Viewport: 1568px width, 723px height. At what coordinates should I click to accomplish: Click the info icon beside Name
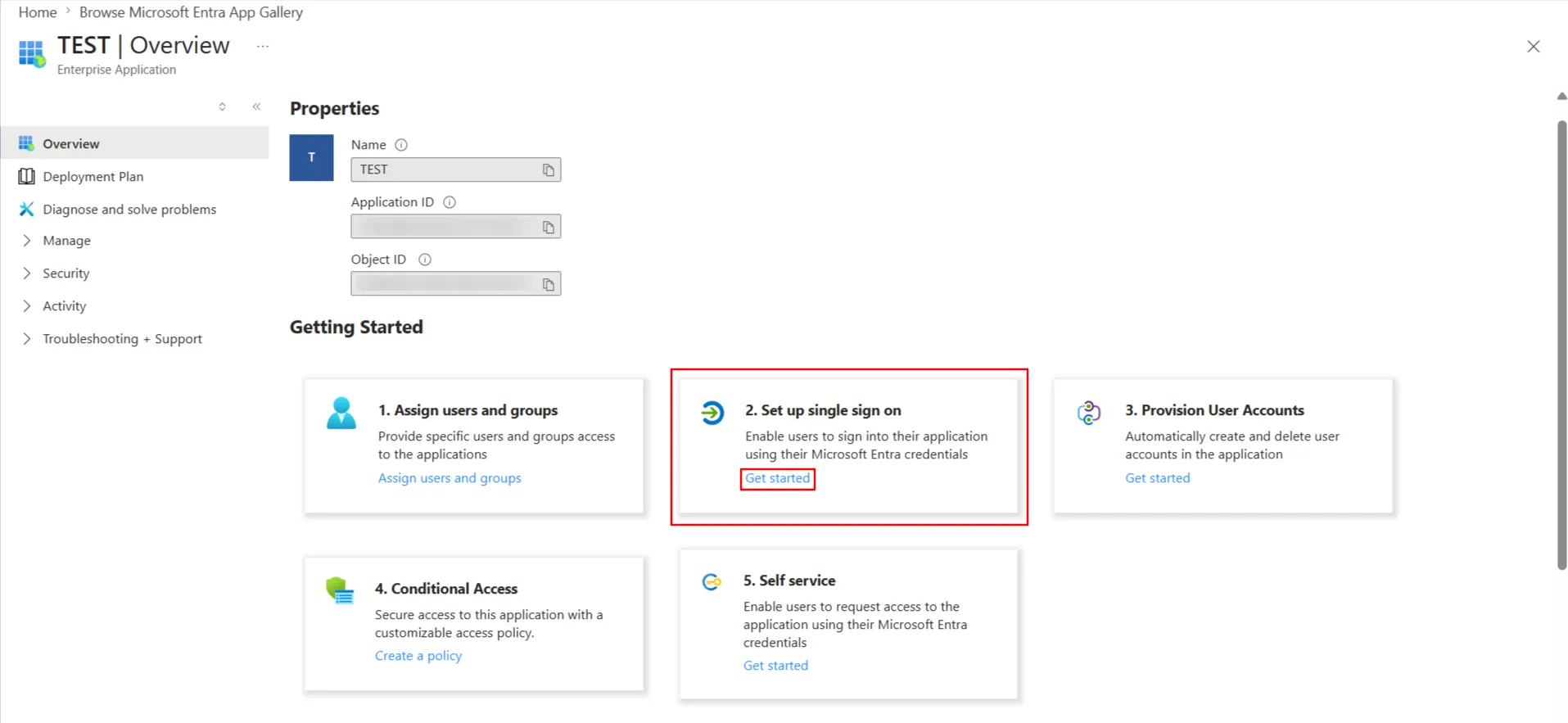pyautogui.click(x=401, y=145)
